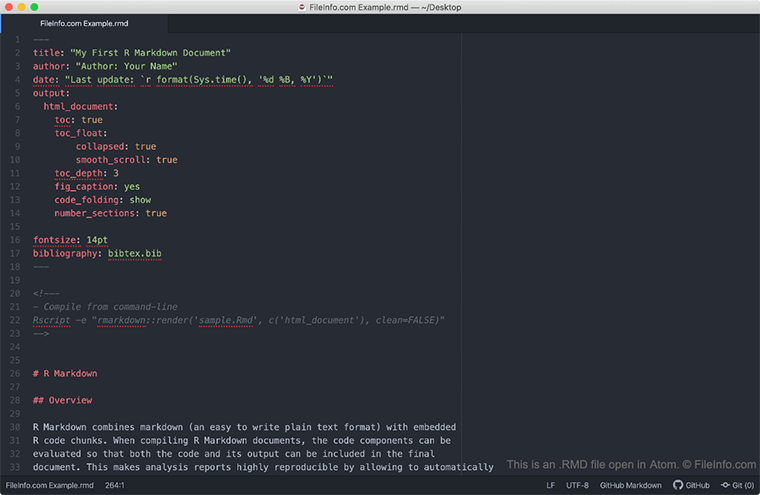Image resolution: width=760 pixels, height=495 pixels.
Task: Open the UTF-8 encoding selector
Action: tap(577, 485)
